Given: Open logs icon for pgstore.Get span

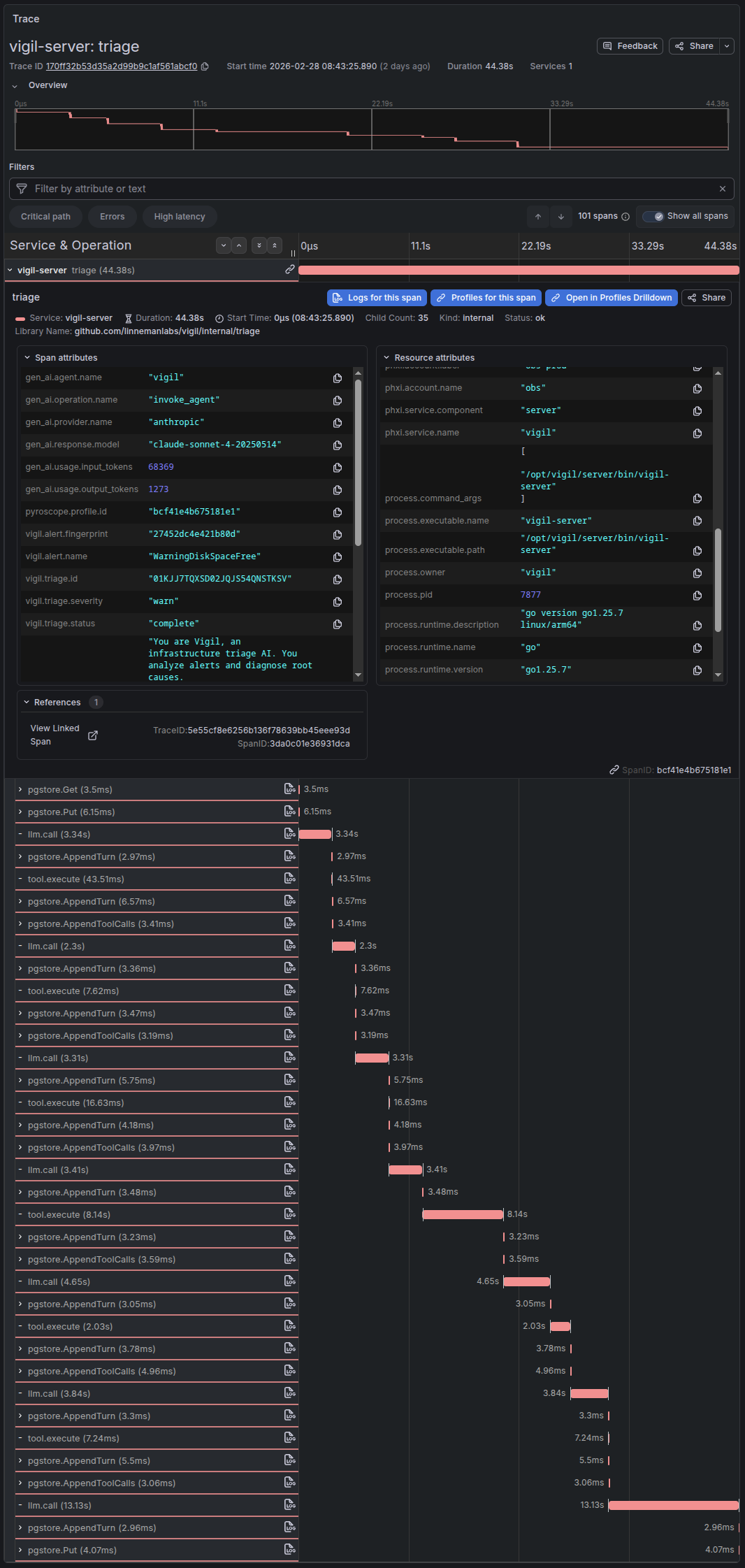Looking at the screenshot, I should tap(289, 789).
